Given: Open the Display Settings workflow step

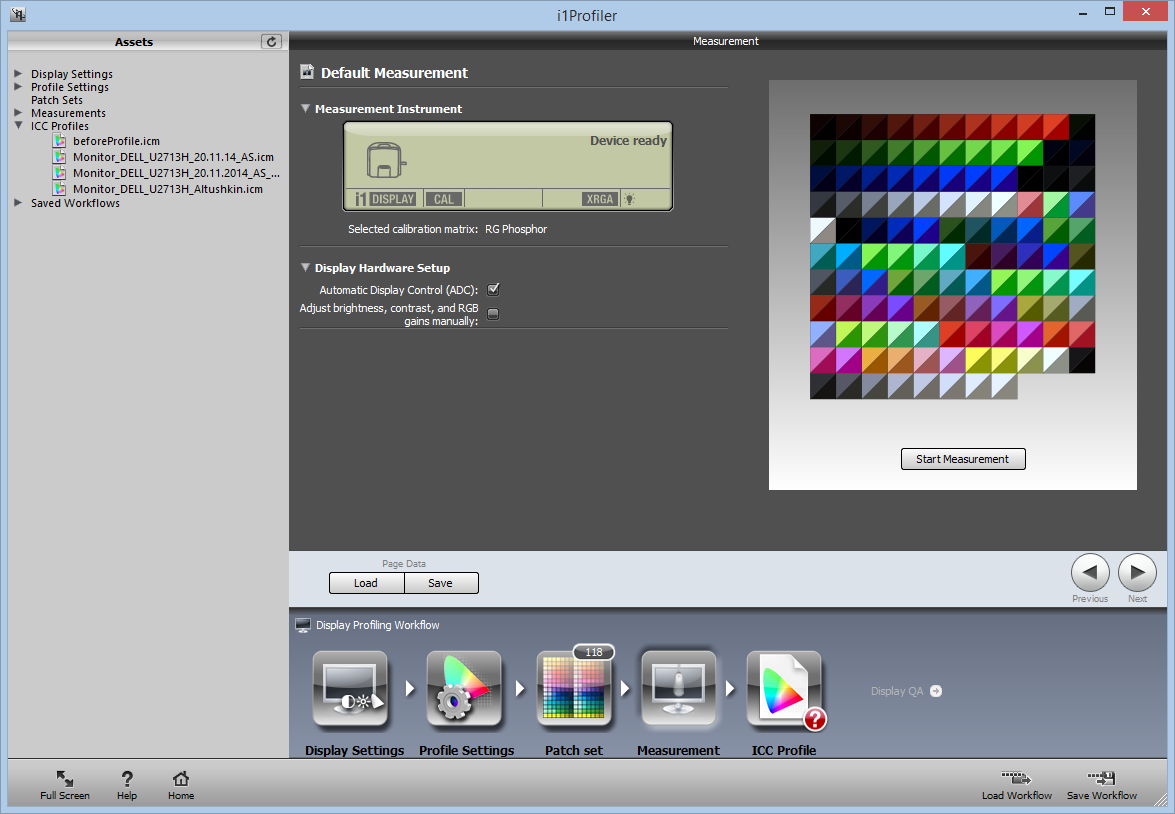Looking at the screenshot, I should tap(351, 690).
